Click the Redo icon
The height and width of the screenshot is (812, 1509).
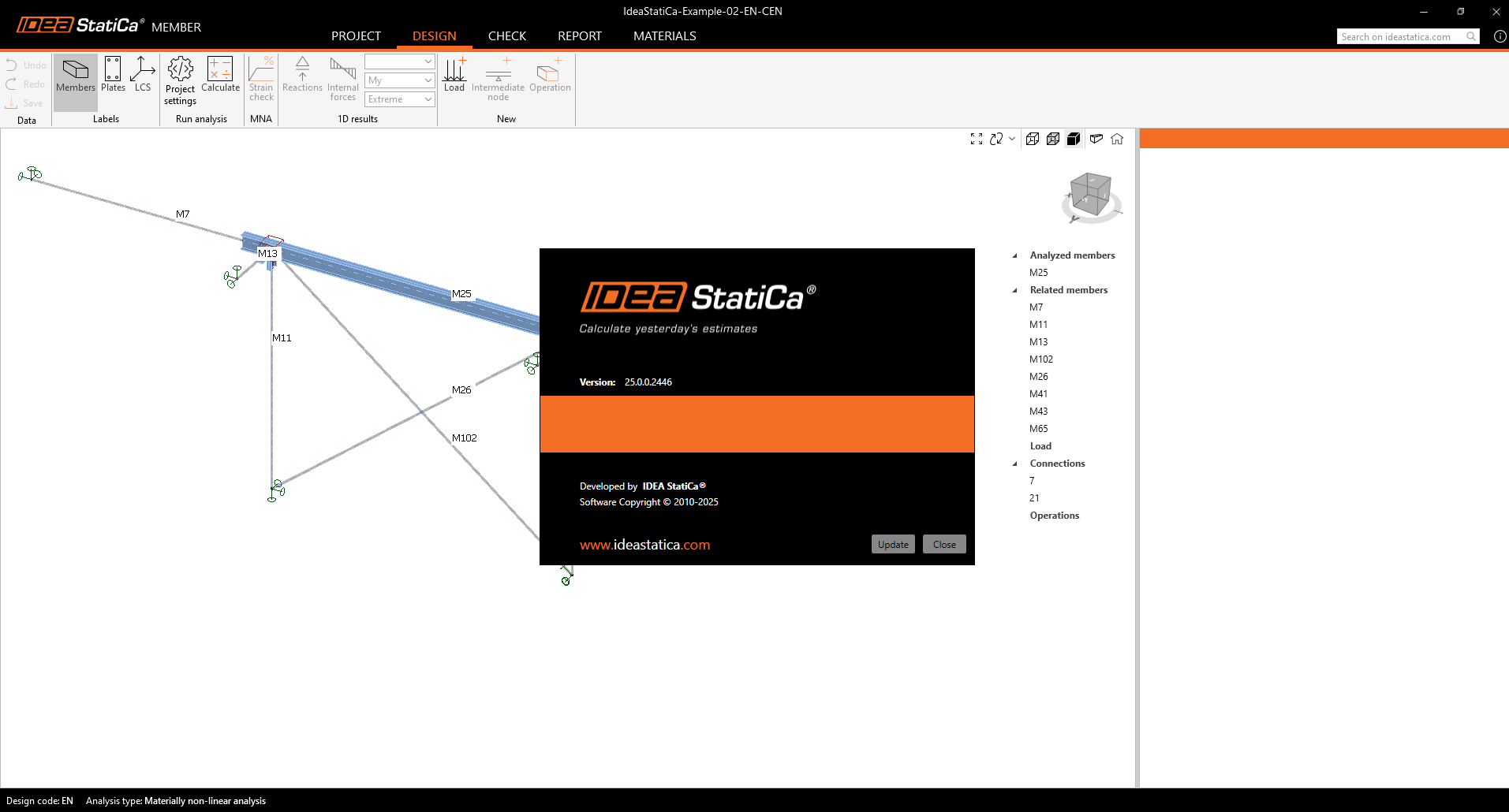[x=12, y=84]
